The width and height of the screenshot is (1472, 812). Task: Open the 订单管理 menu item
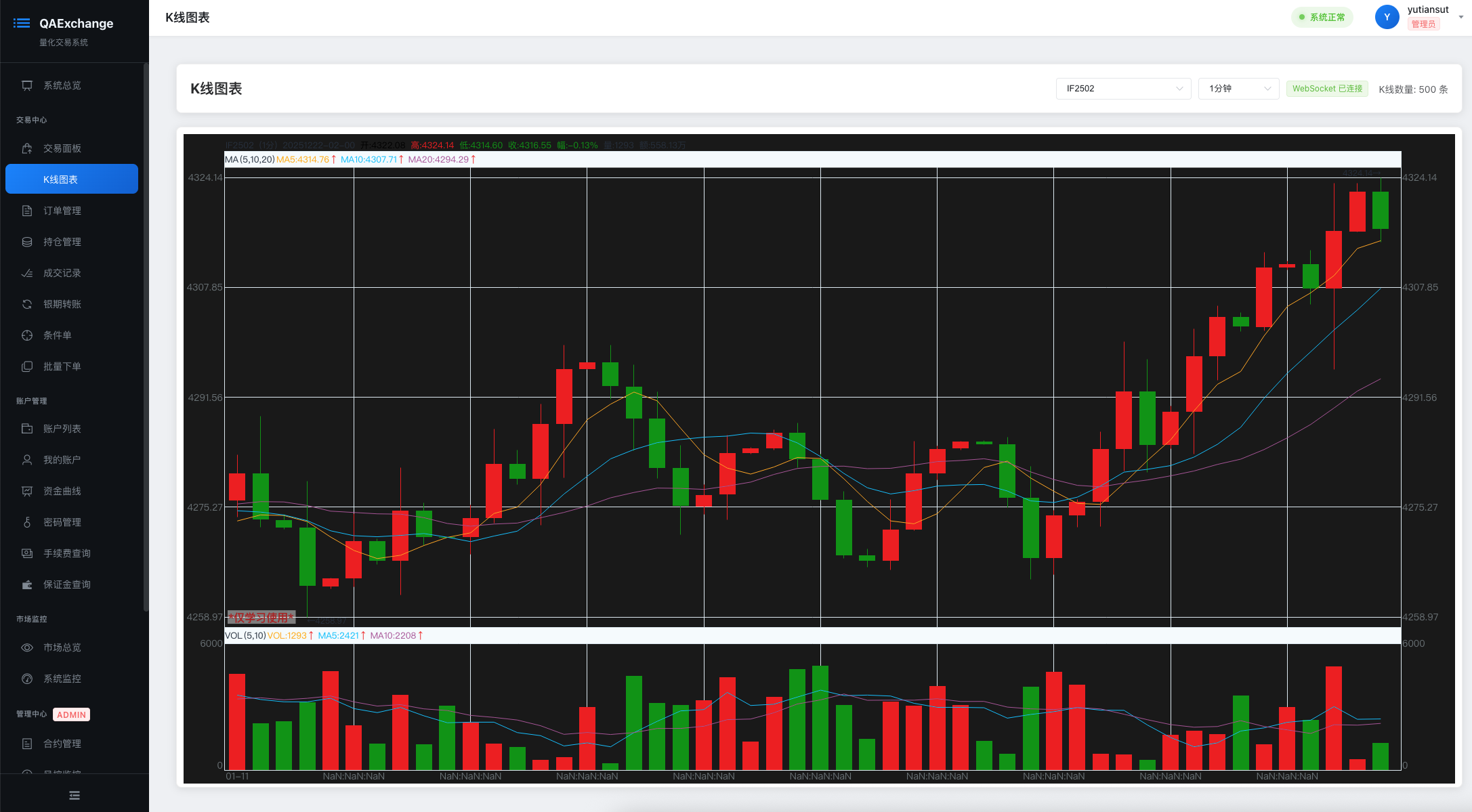point(62,211)
